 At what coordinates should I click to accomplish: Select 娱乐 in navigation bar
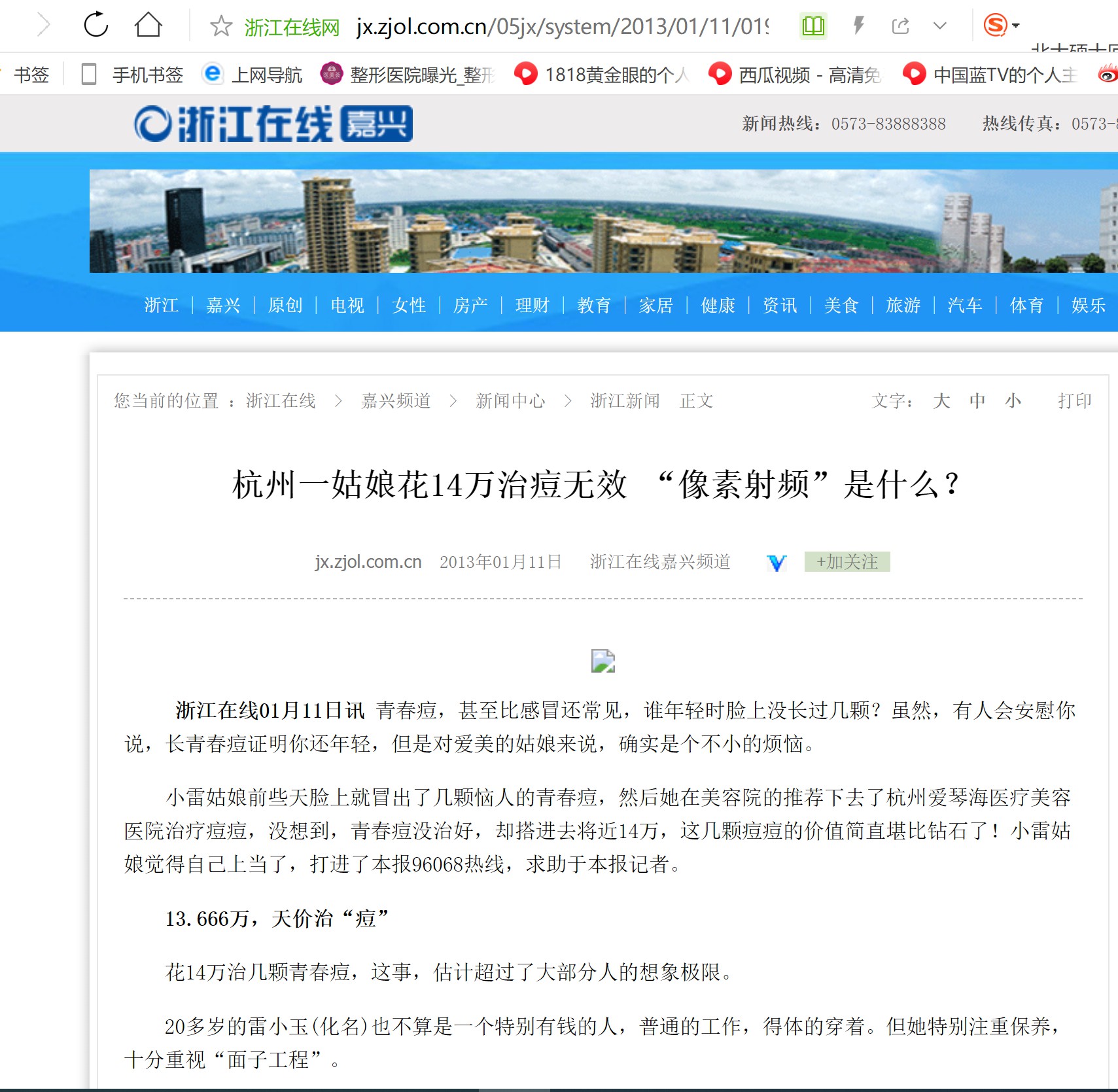click(x=1089, y=306)
